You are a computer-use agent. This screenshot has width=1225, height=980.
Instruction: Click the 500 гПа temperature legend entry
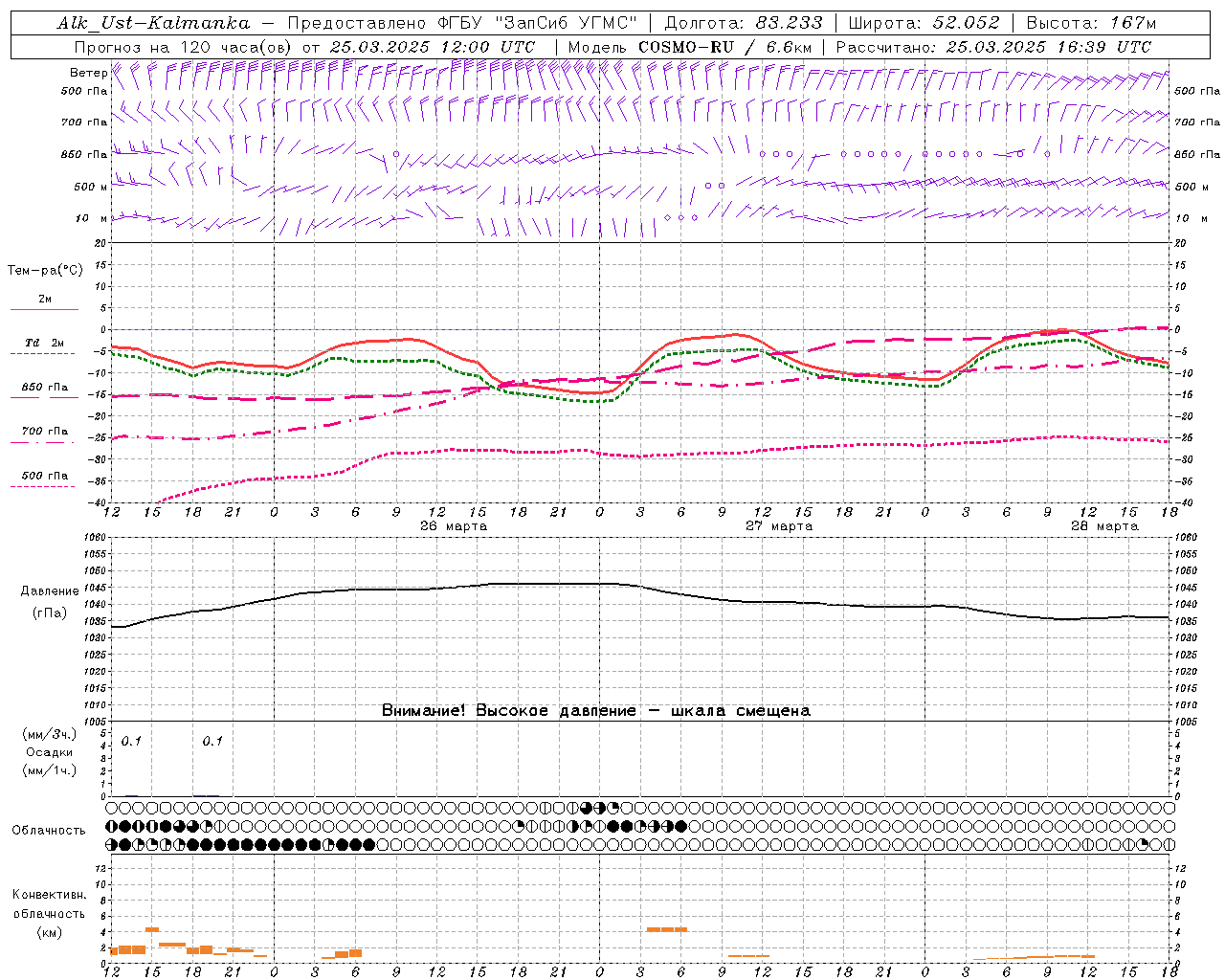[x=45, y=476]
